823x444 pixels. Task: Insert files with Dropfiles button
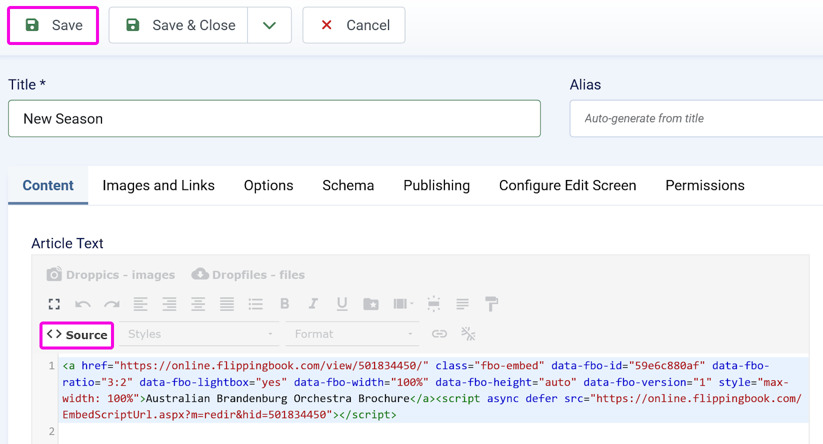click(248, 274)
